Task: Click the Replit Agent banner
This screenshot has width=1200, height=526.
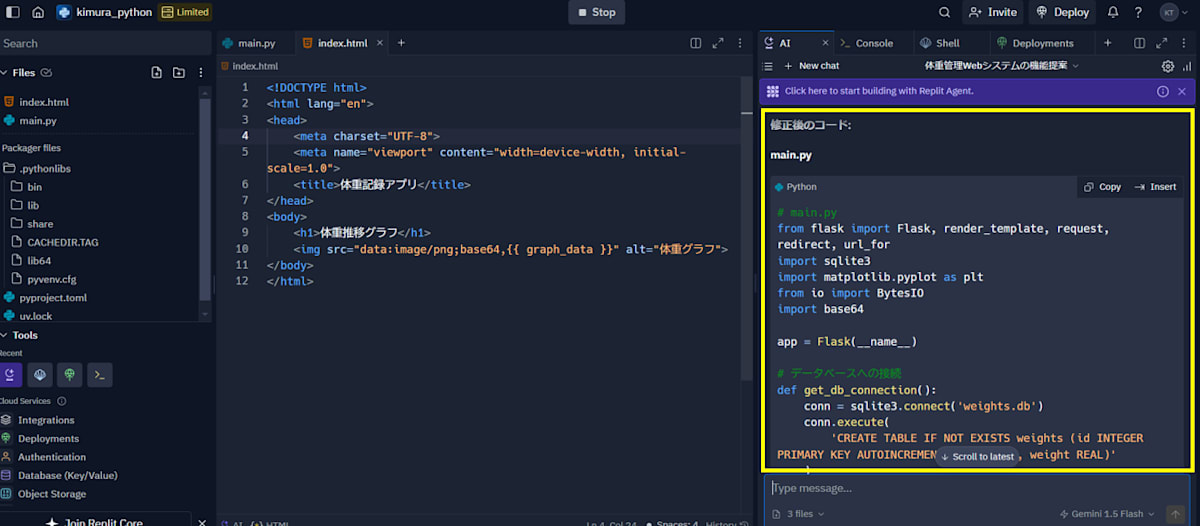Action: tap(977, 91)
